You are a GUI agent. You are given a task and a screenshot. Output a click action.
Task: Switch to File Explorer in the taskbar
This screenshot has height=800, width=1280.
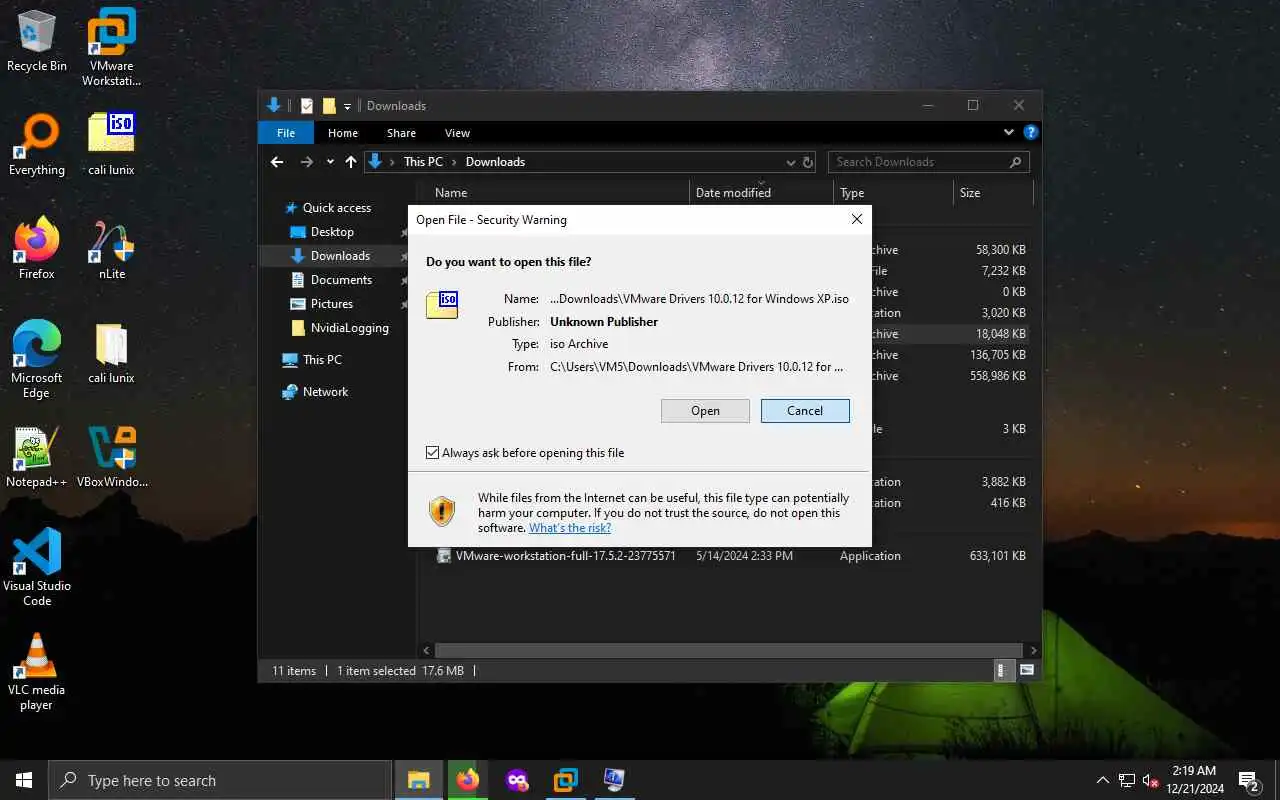tap(419, 780)
